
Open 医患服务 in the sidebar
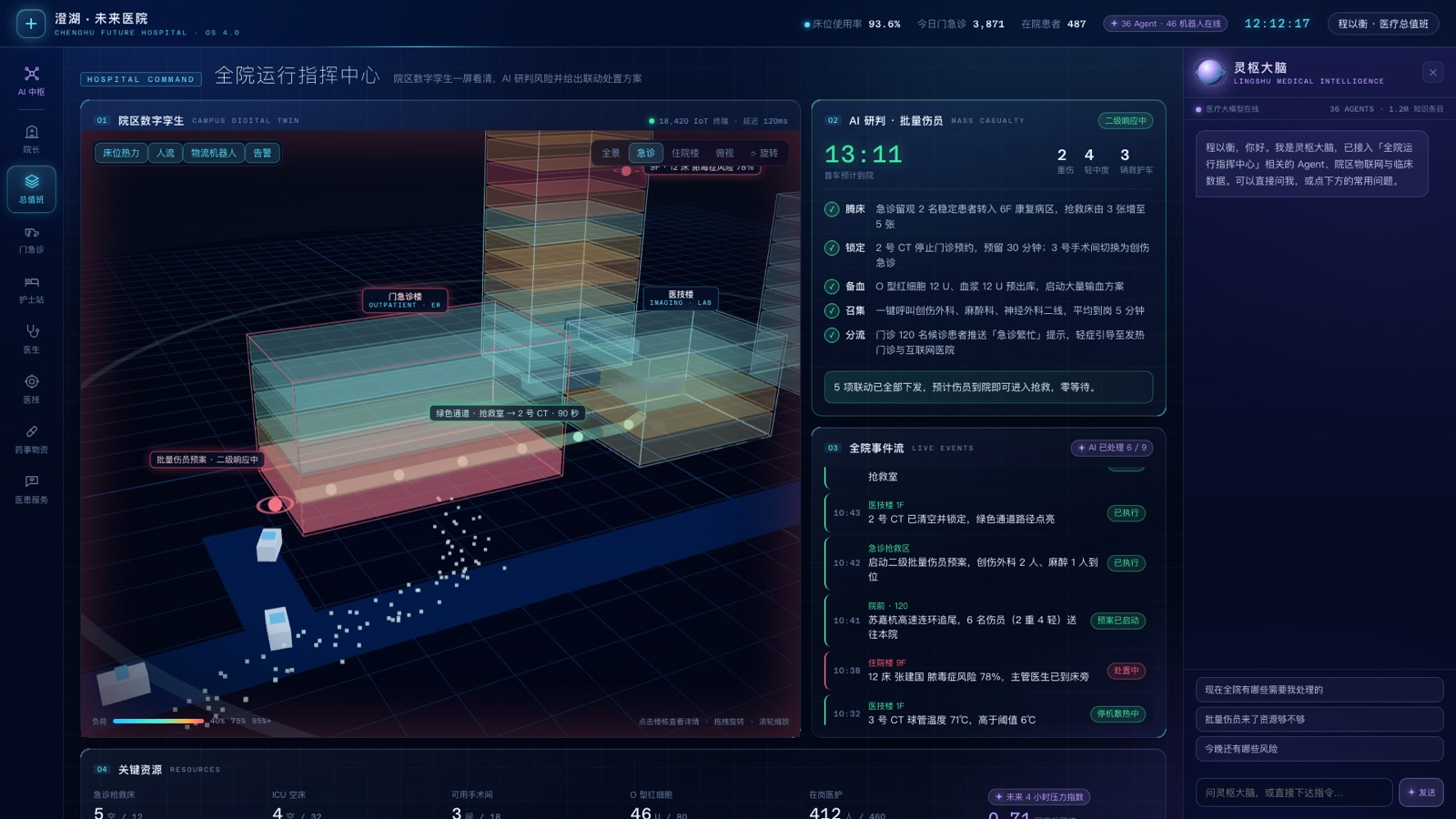point(32,489)
